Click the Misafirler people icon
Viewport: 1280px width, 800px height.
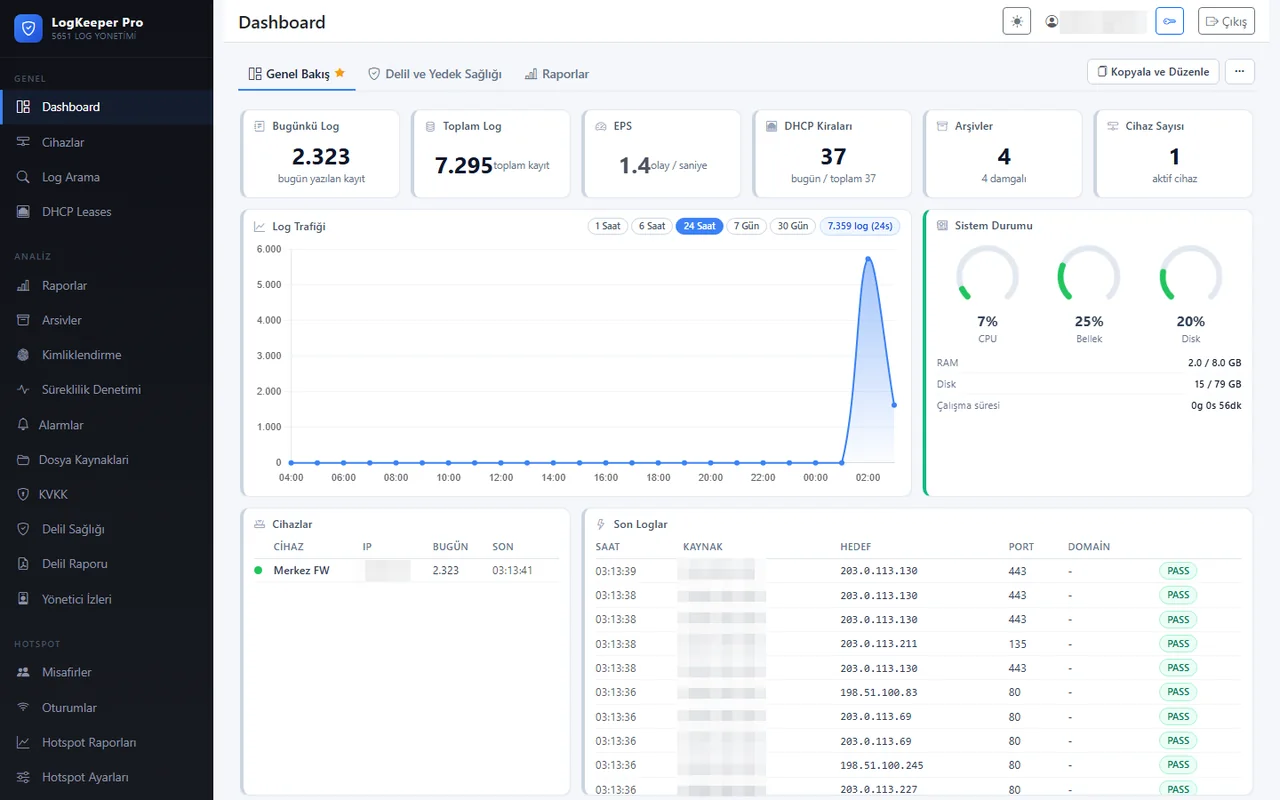point(23,673)
